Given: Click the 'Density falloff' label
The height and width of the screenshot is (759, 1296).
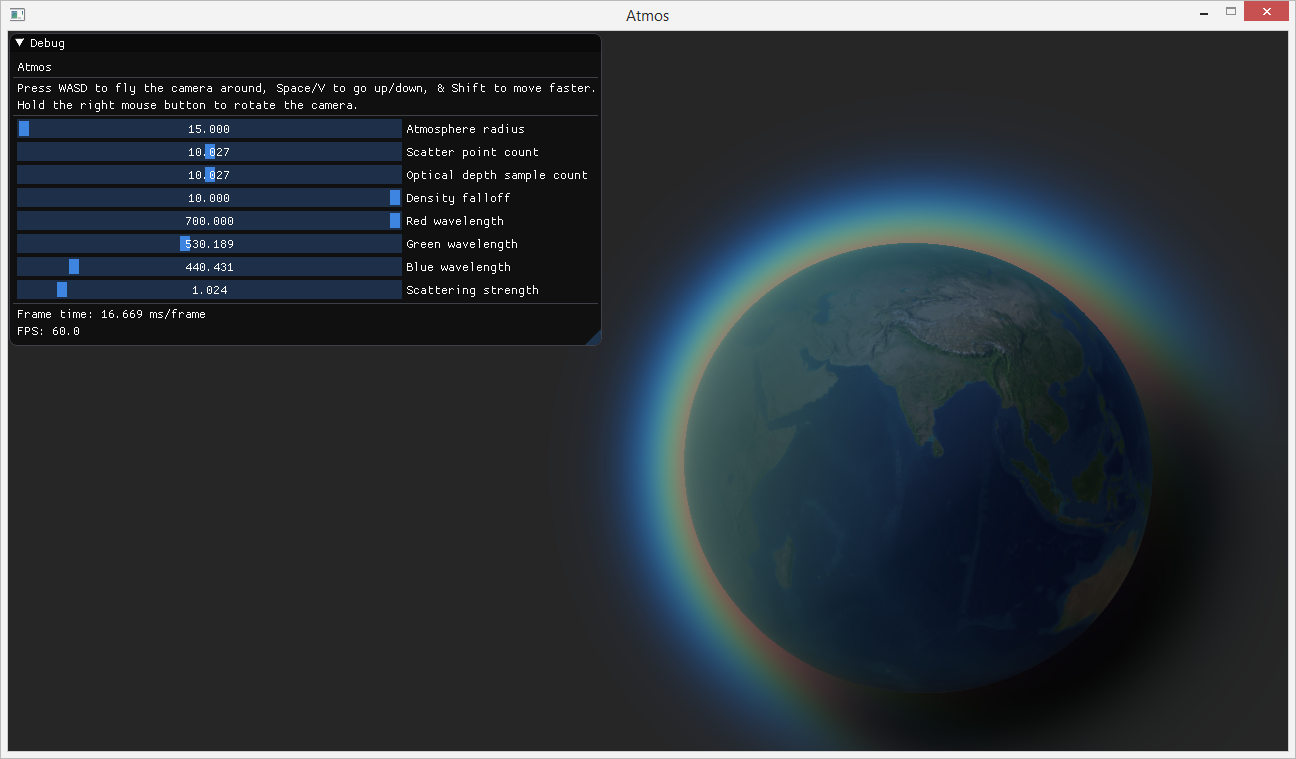Looking at the screenshot, I should pyautogui.click(x=458, y=198).
